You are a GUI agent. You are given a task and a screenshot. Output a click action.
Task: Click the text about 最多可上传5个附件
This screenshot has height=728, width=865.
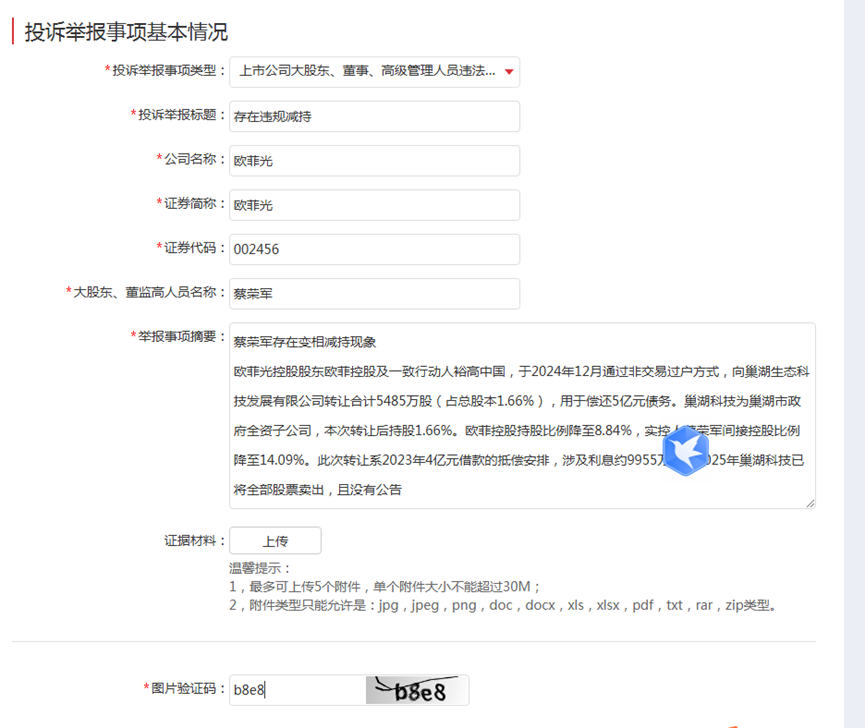click(385, 586)
